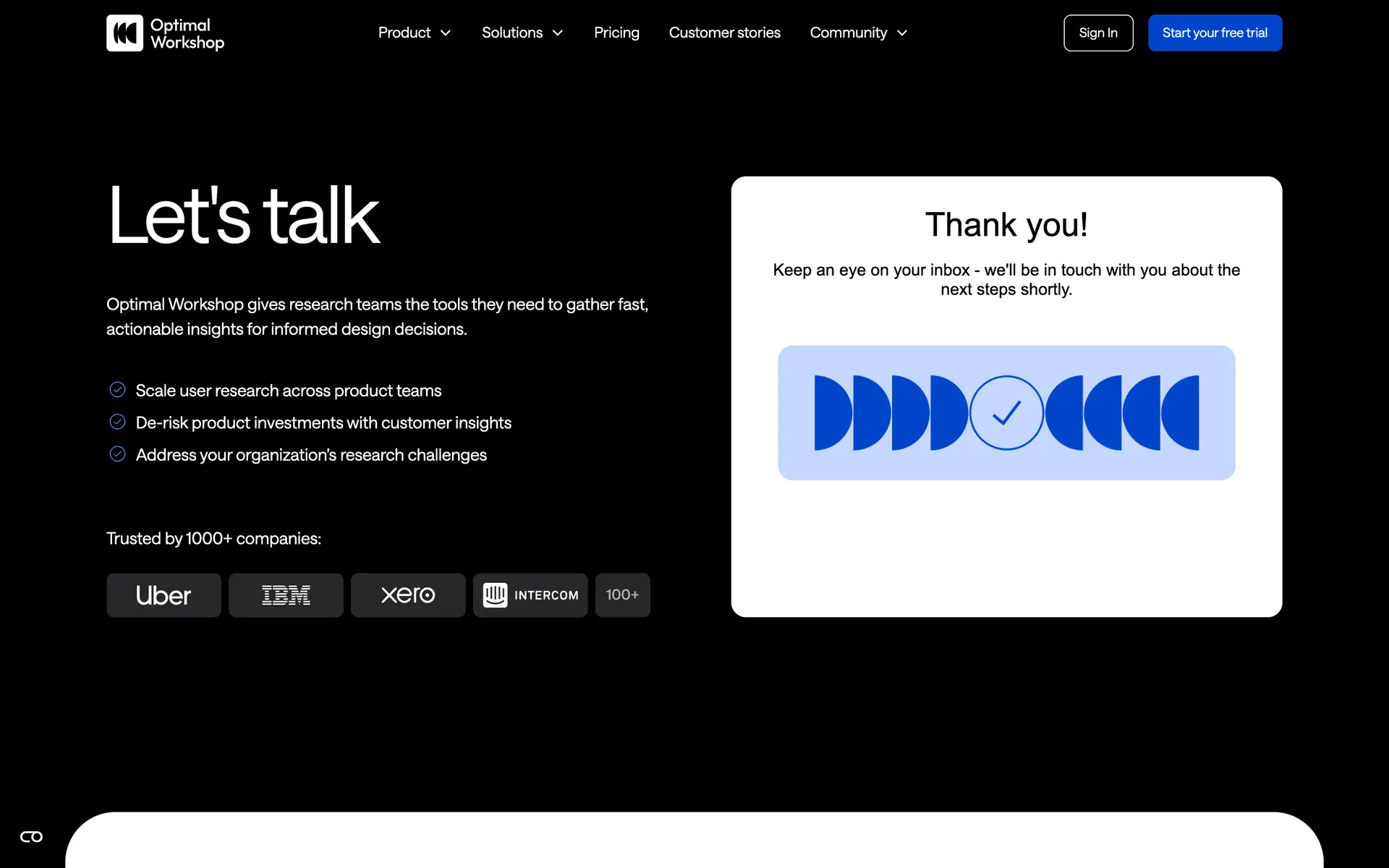The width and height of the screenshot is (1389, 868).
Task: Click check icon beside De-risk product investments
Action: [117, 422]
